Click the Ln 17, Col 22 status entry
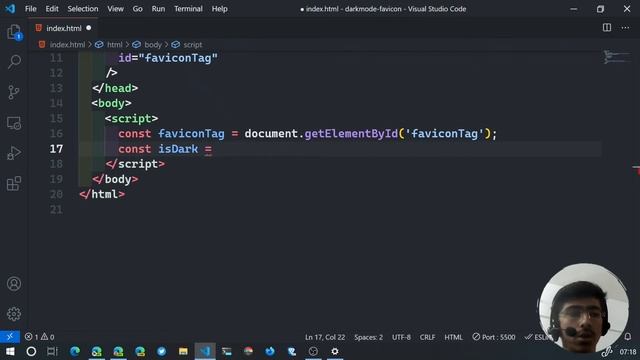The image size is (640, 360). pos(325,337)
